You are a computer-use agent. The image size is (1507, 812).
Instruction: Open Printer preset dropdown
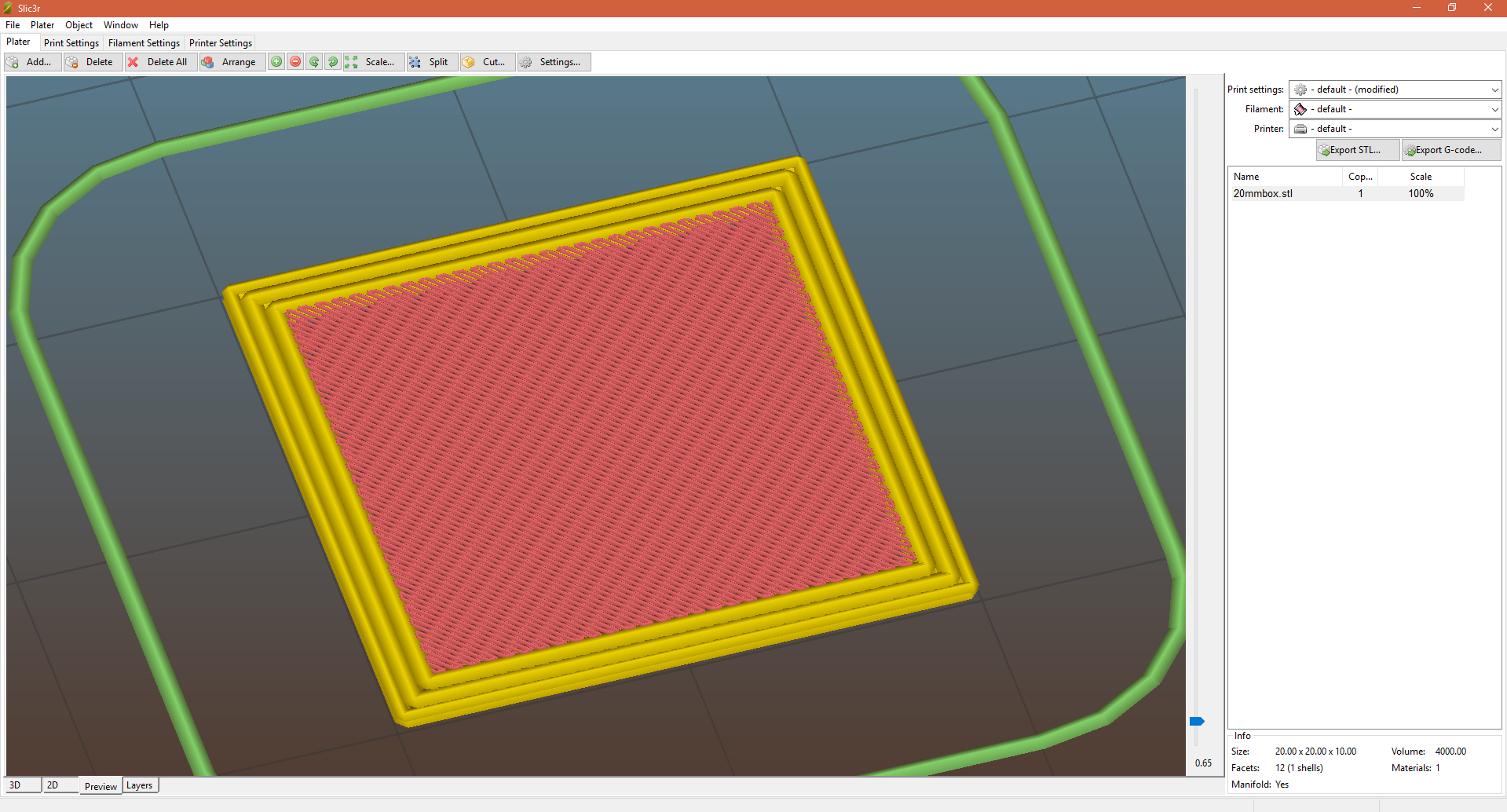(x=1395, y=129)
